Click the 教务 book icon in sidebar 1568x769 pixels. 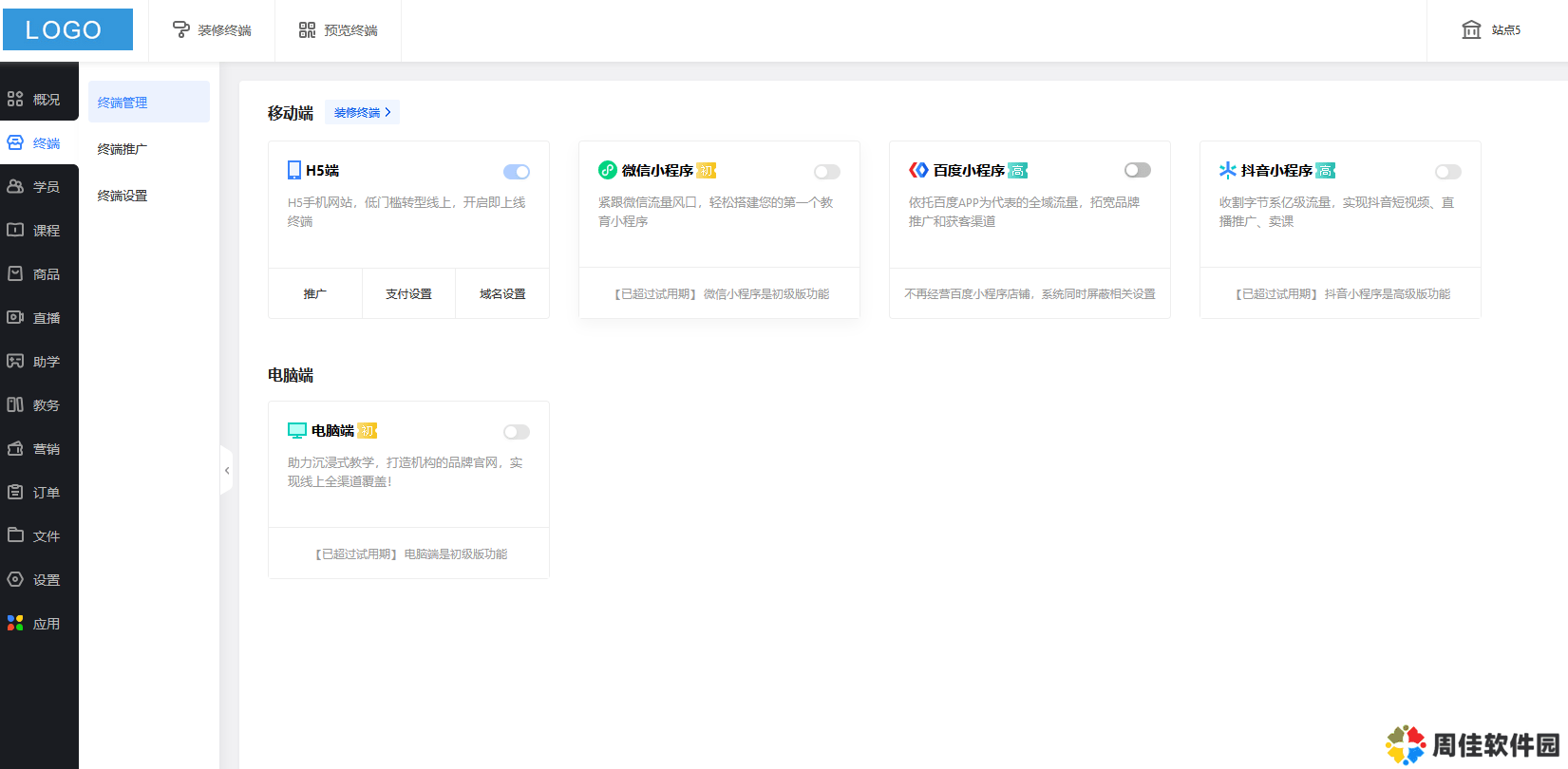point(15,404)
